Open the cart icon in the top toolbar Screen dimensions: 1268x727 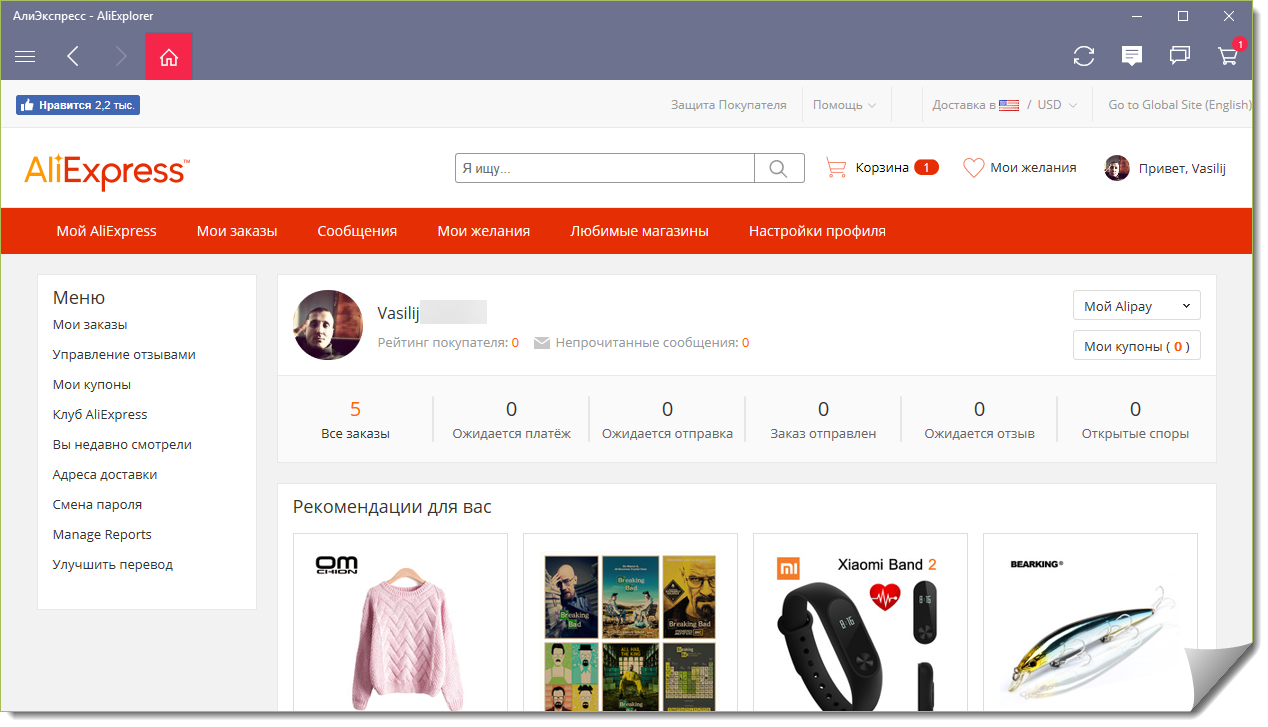1227,57
